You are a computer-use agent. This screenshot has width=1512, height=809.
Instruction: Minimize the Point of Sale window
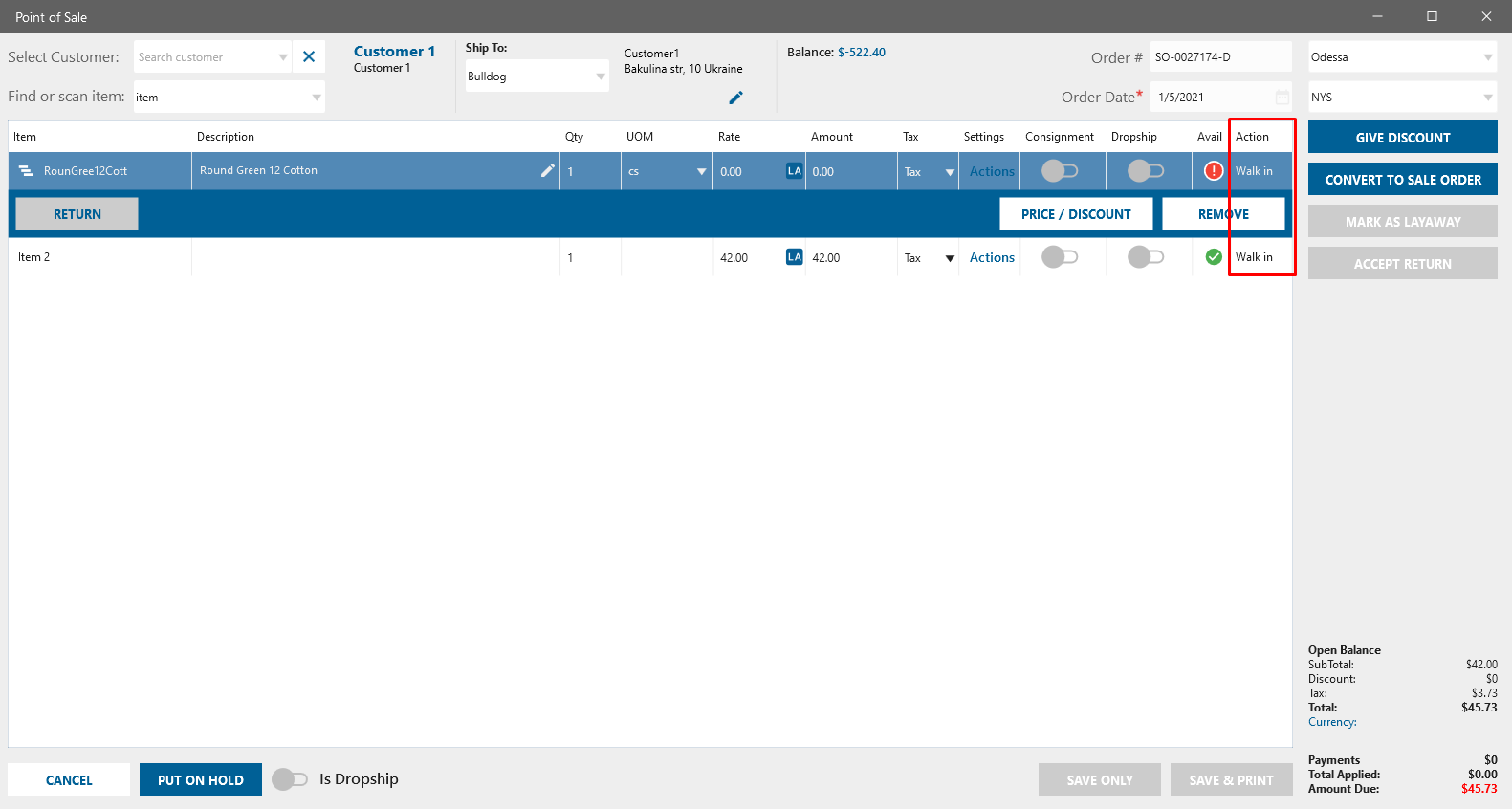click(1378, 16)
